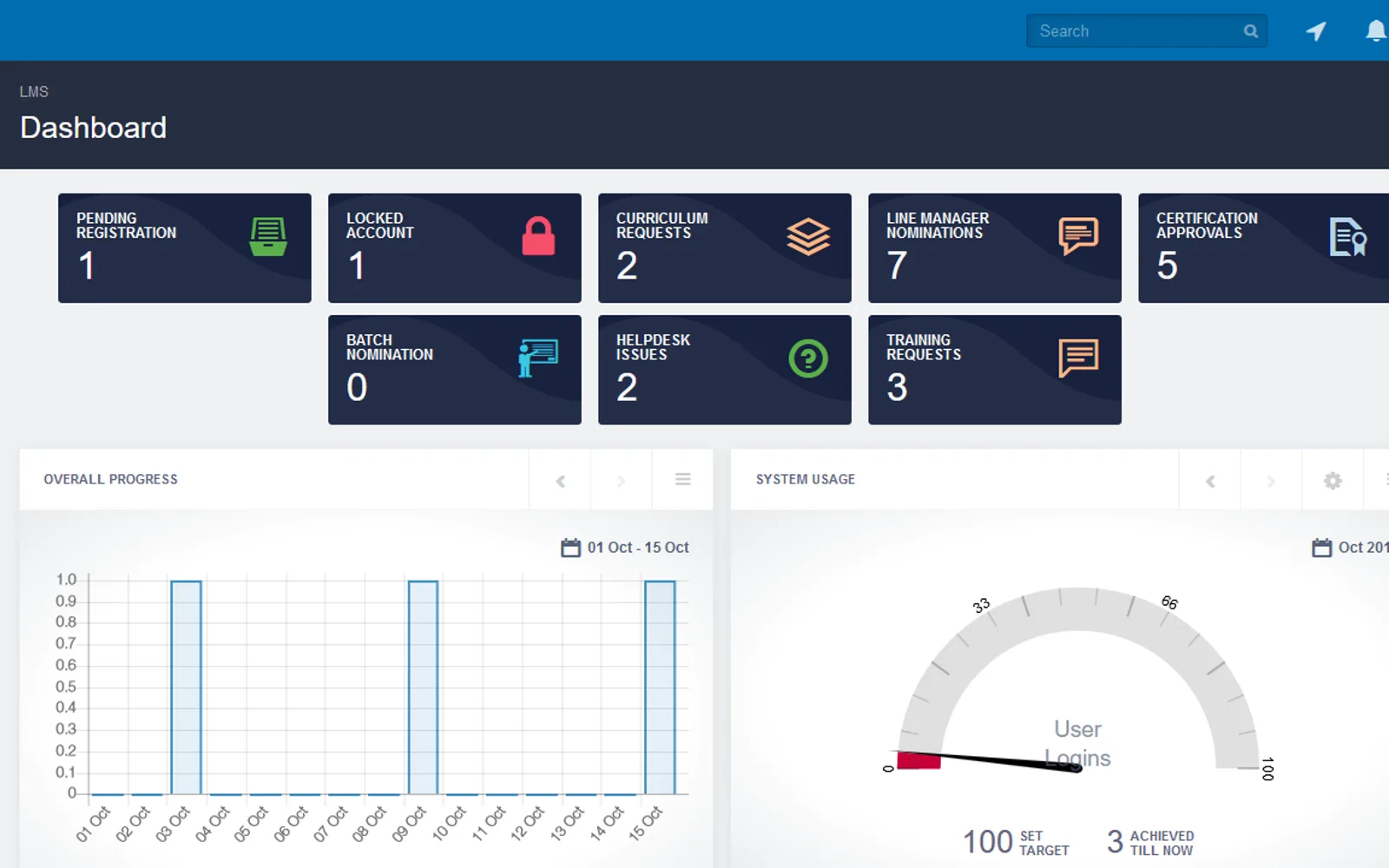Click the Training Requests message icon

point(1078,358)
